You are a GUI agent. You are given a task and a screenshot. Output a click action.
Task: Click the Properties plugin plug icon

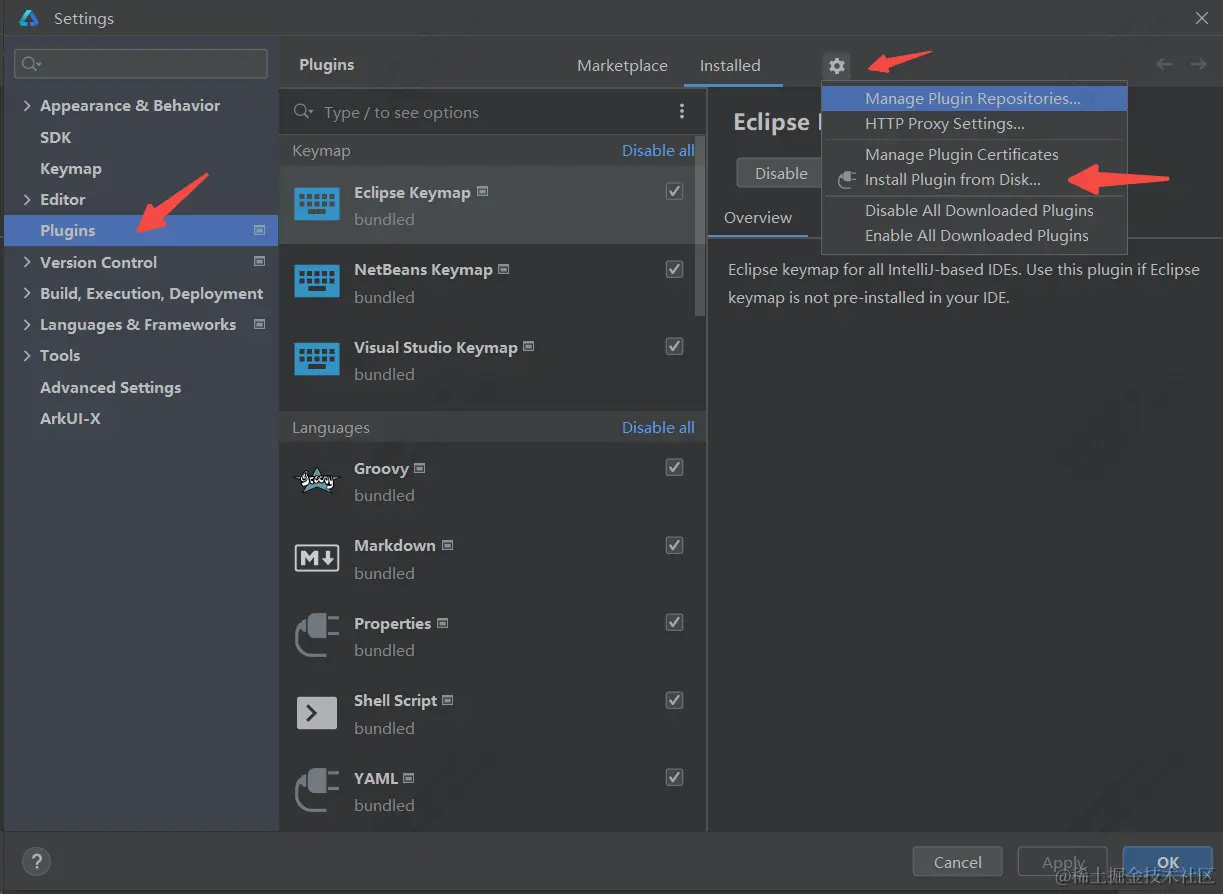(317, 636)
